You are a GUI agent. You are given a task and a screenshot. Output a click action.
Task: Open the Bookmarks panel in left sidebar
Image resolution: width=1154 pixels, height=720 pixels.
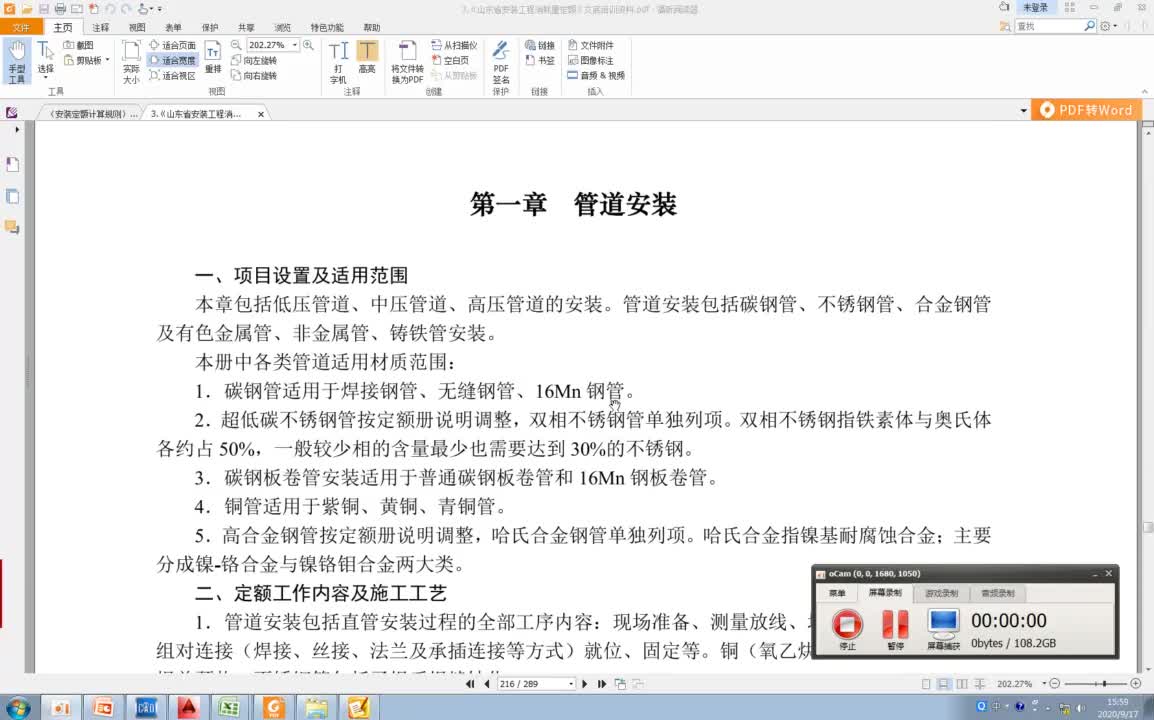coord(13,164)
